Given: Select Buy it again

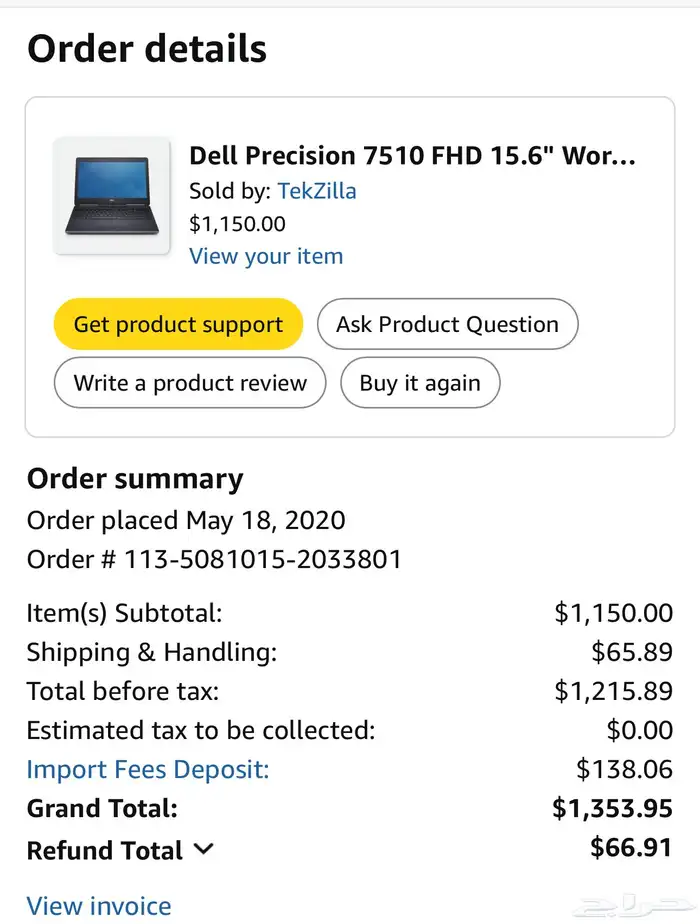Looking at the screenshot, I should click(420, 383).
